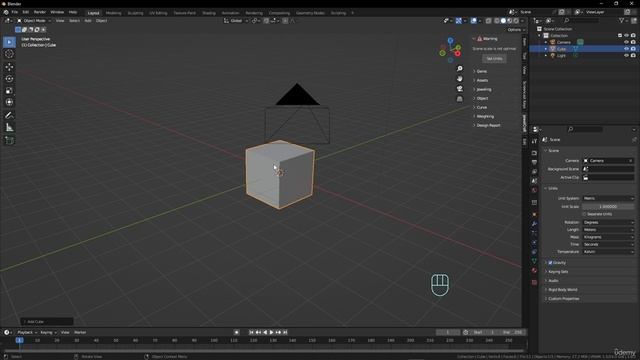Image resolution: width=640 pixels, height=360 pixels.
Task: Toggle visibility eye for Light row
Action: click(626, 55)
